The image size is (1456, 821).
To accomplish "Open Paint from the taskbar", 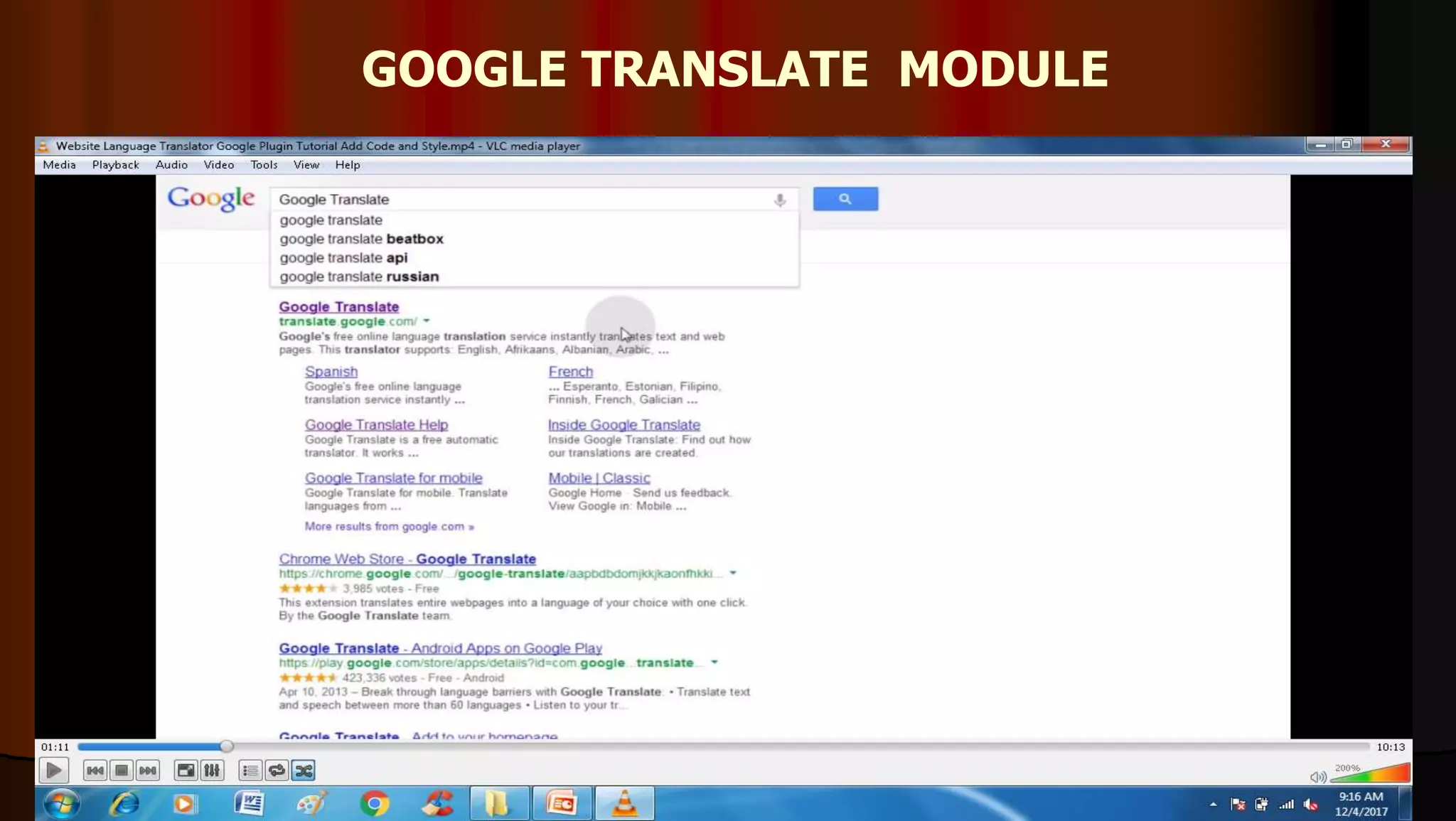I will [x=311, y=804].
